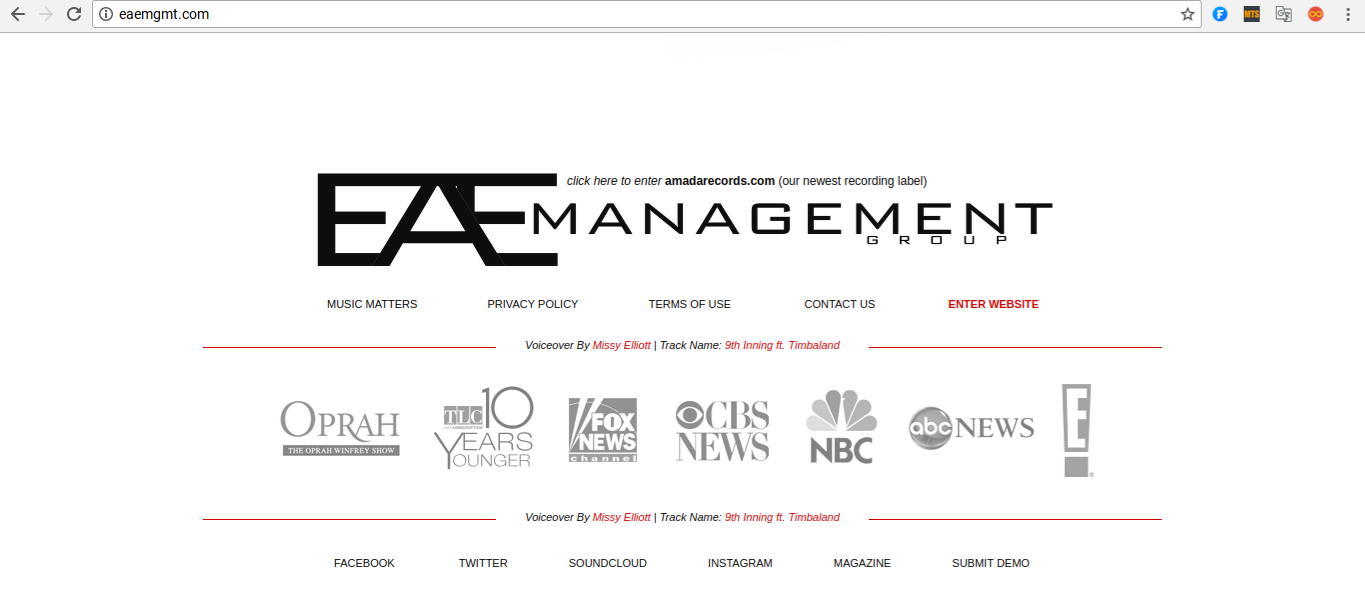The height and width of the screenshot is (607, 1365).
Task: Click upper Missy Elliott voiceover link
Action: pos(621,345)
